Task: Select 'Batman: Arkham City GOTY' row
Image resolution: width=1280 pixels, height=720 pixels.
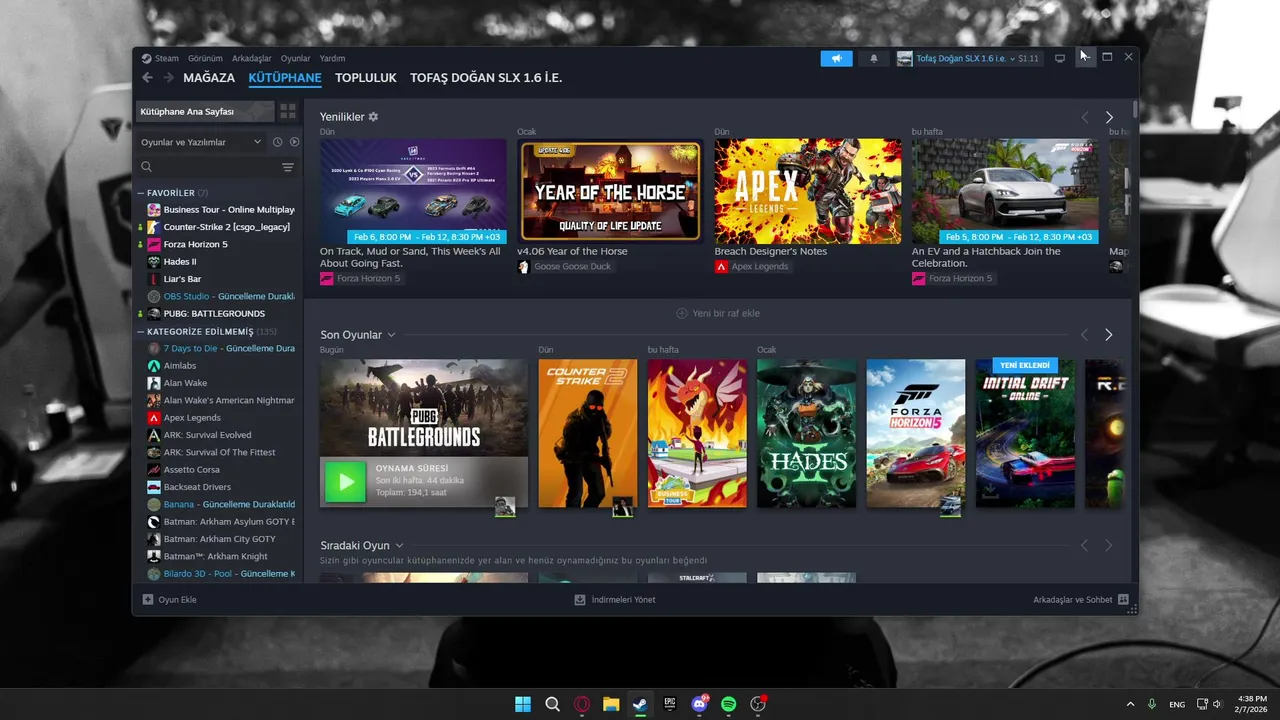Action: pos(220,539)
